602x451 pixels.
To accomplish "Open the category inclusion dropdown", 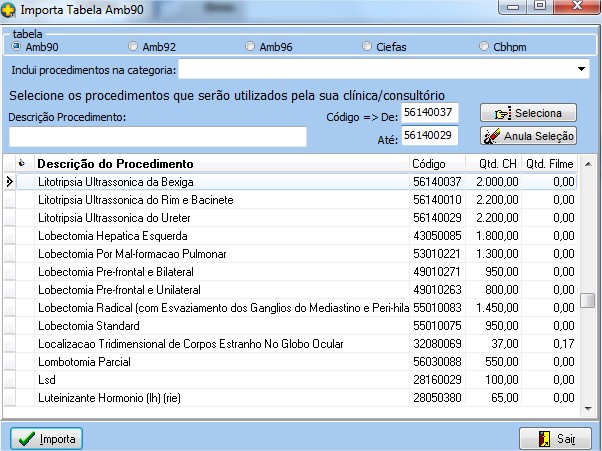I will click(582, 70).
